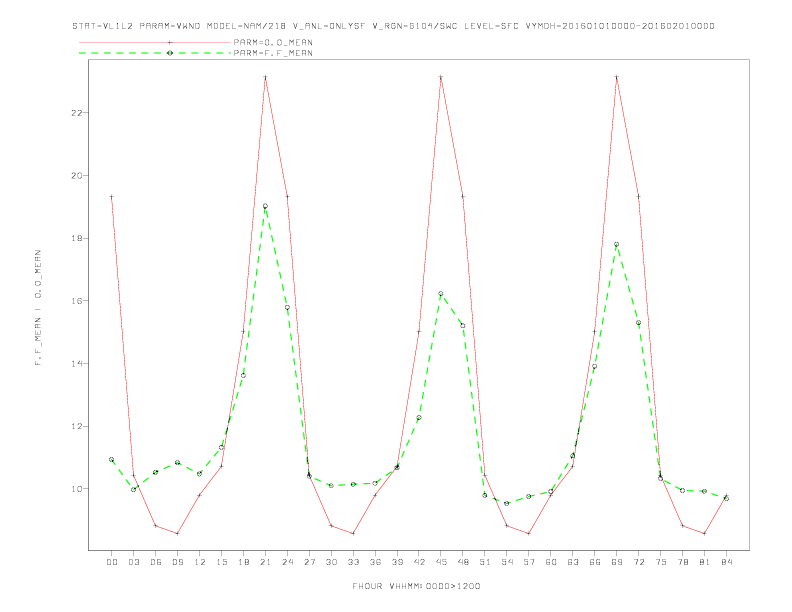Viewport: 792px width, 612px height.
Task: Select x-axis forecast hour label 21
Action: point(265,562)
